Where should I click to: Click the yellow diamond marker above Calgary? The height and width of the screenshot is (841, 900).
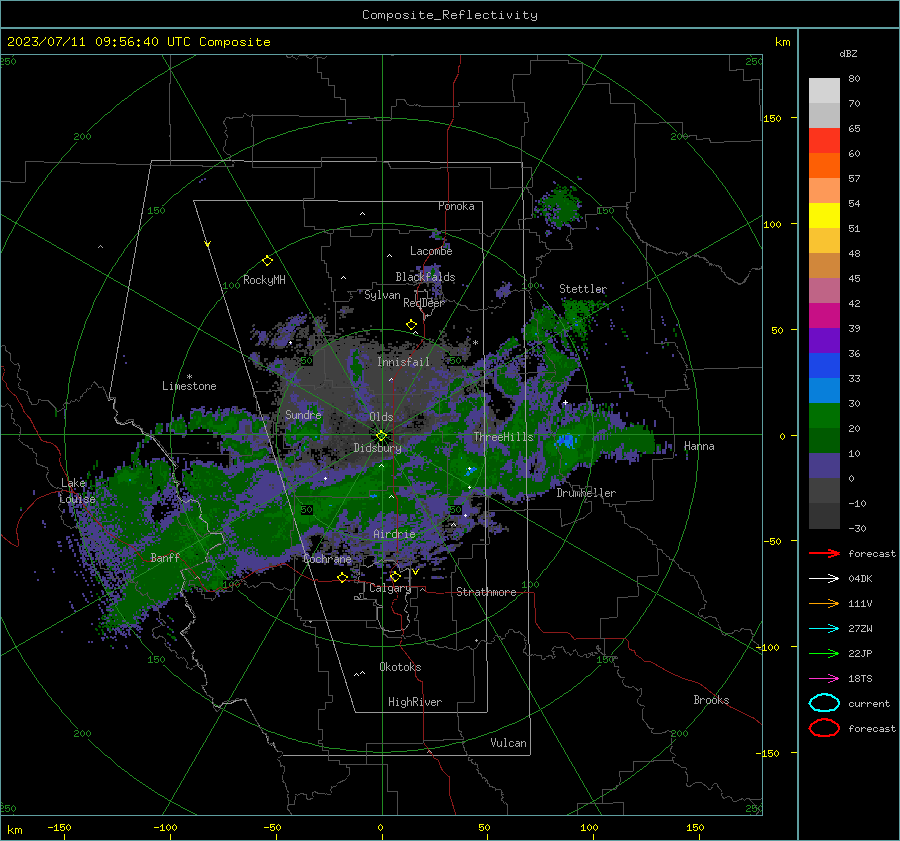coord(395,576)
